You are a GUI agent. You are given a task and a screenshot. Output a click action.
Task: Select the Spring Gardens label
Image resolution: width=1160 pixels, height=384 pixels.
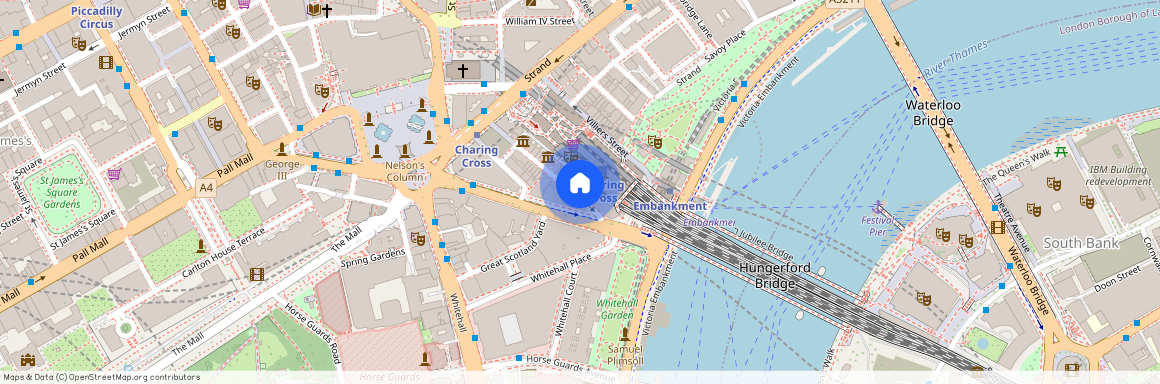click(373, 257)
